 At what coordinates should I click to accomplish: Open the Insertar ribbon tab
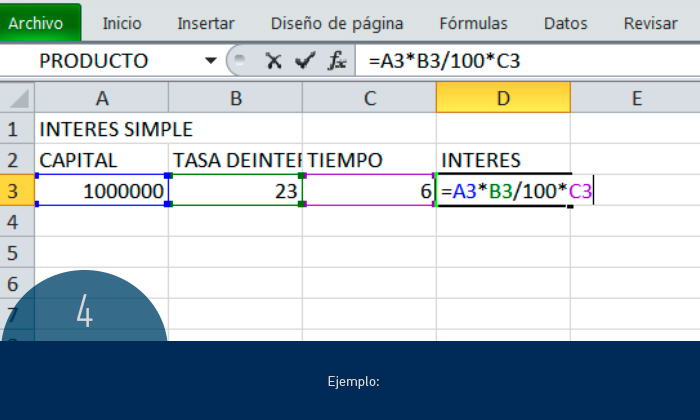coord(206,23)
